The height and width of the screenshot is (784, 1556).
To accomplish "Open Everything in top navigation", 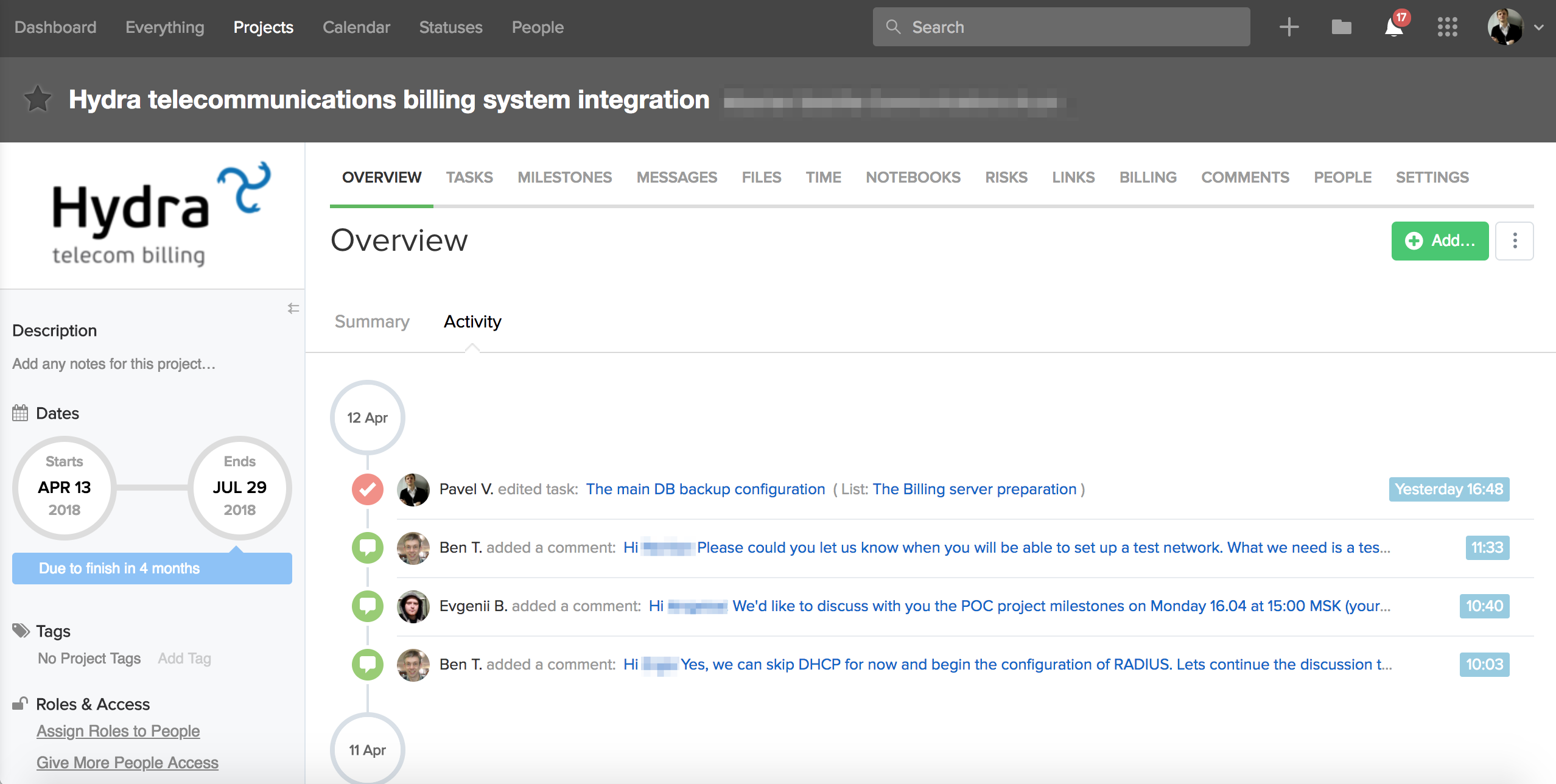I will pos(165,27).
